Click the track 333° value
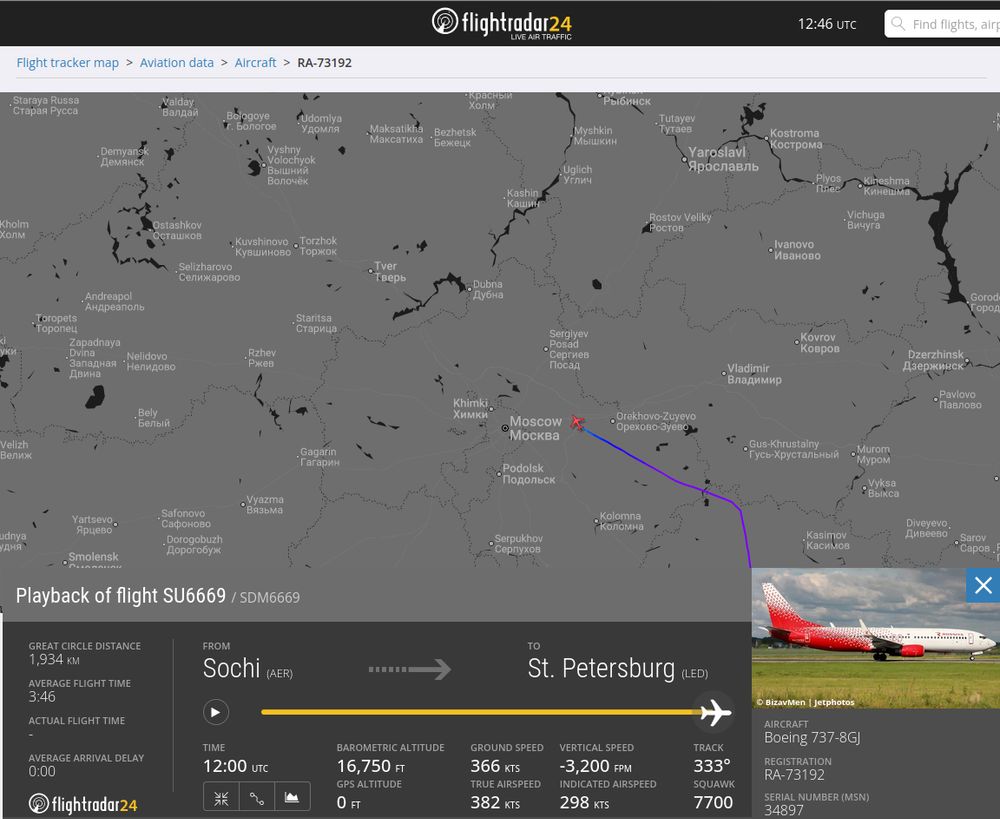The height and width of the screenshot is (819, 1000). point(712,765)
